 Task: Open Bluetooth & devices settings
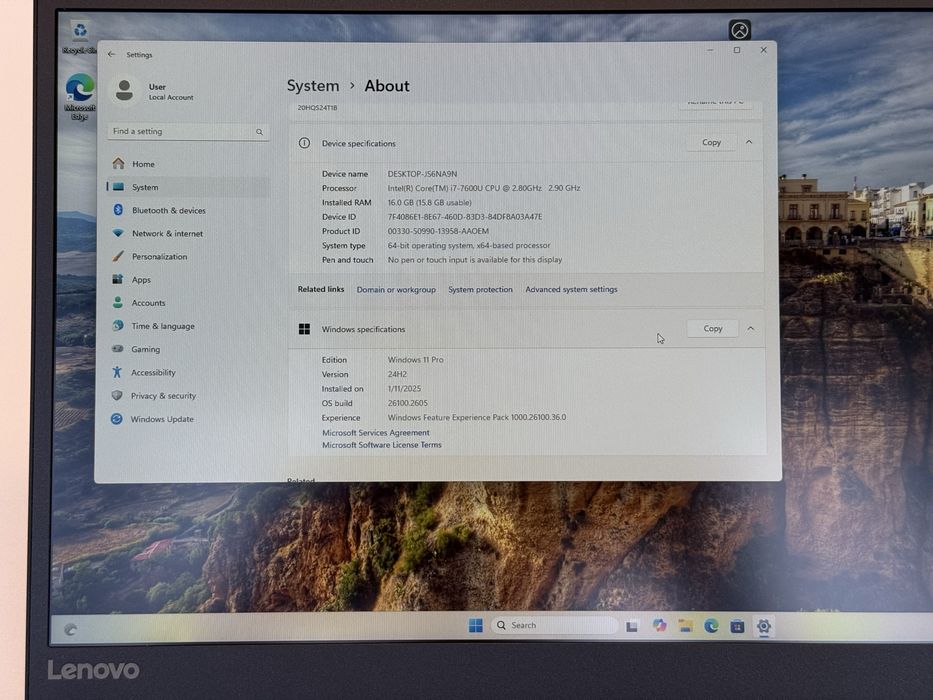[188, 210]
